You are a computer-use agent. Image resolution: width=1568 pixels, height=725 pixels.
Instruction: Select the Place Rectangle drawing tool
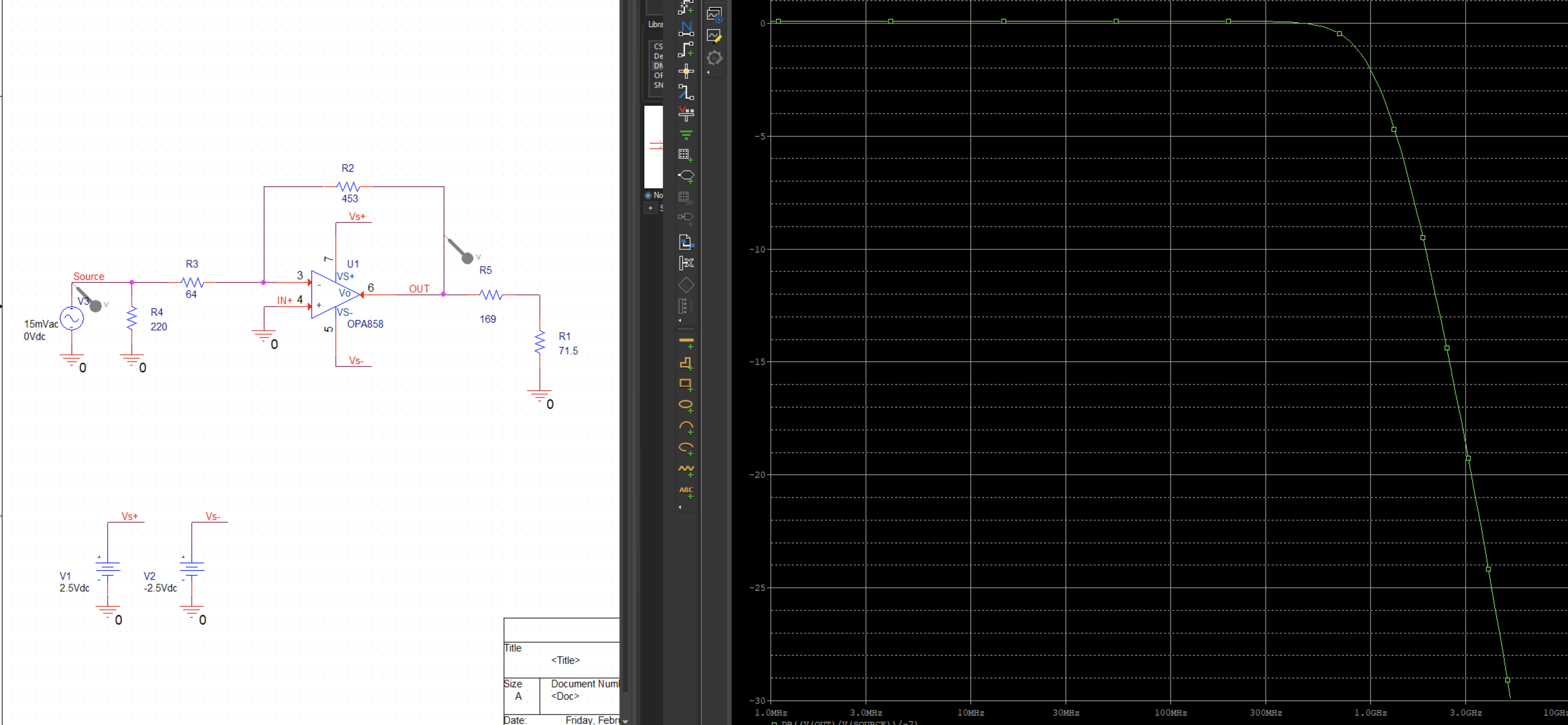686,384
